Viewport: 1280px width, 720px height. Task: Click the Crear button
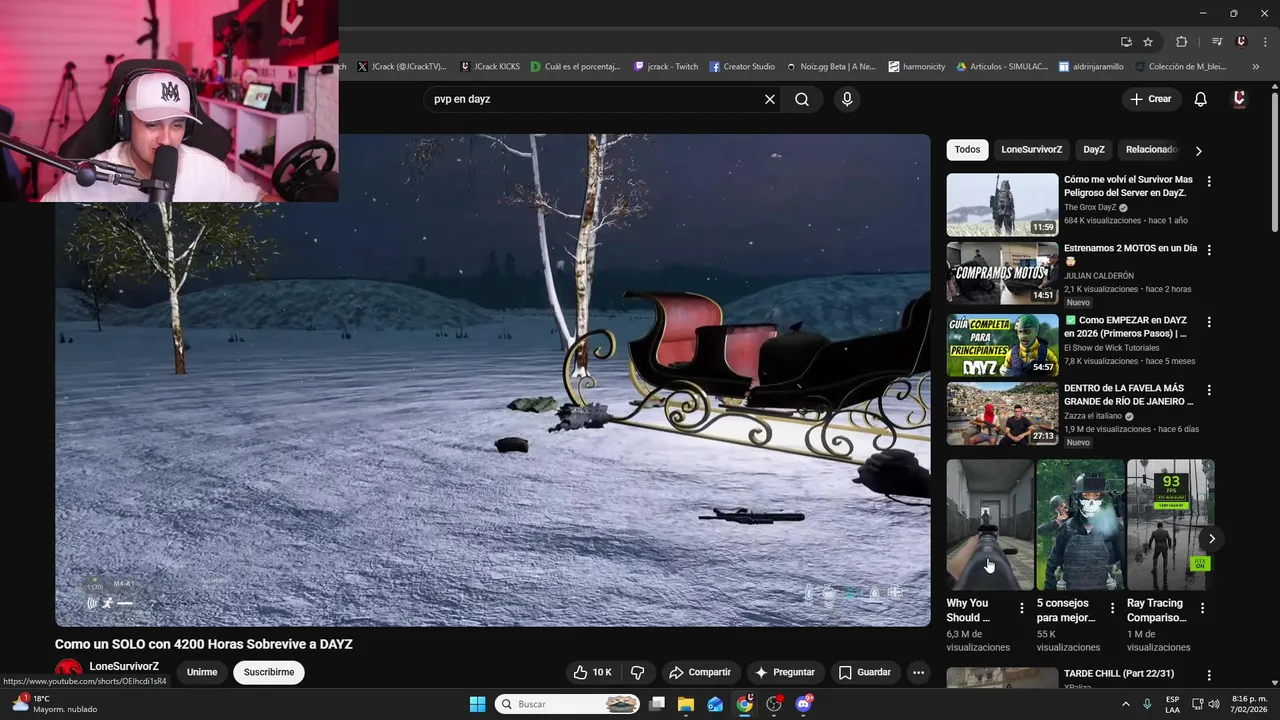(1150, 99)
